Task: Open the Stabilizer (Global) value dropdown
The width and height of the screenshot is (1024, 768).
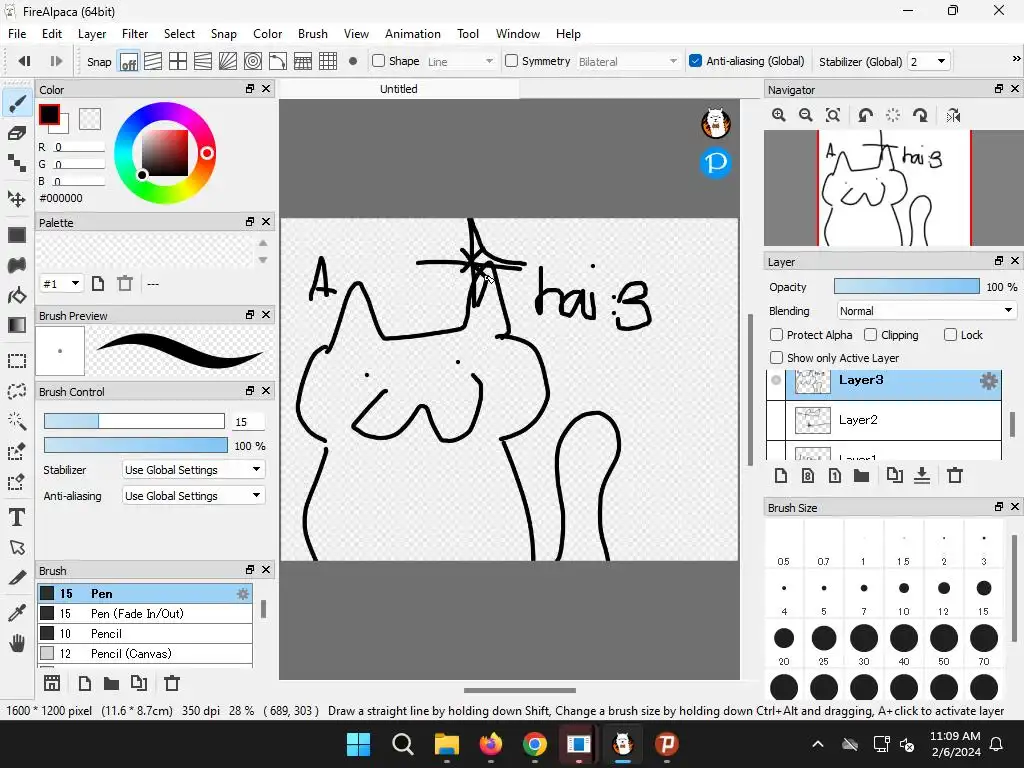Action: (x=928, y=61)
